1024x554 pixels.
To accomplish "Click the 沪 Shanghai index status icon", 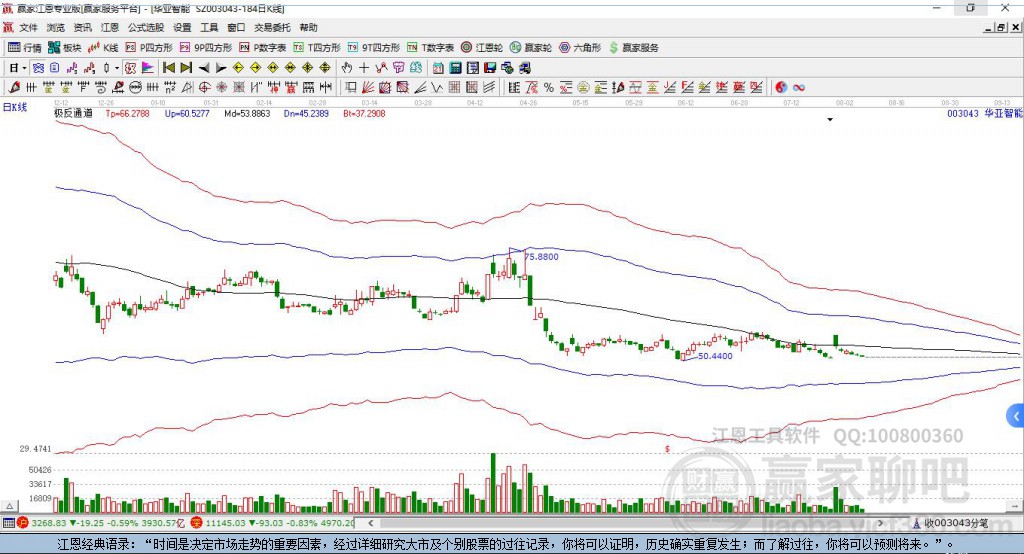I will pyautogui.click(x=23, y=523).
